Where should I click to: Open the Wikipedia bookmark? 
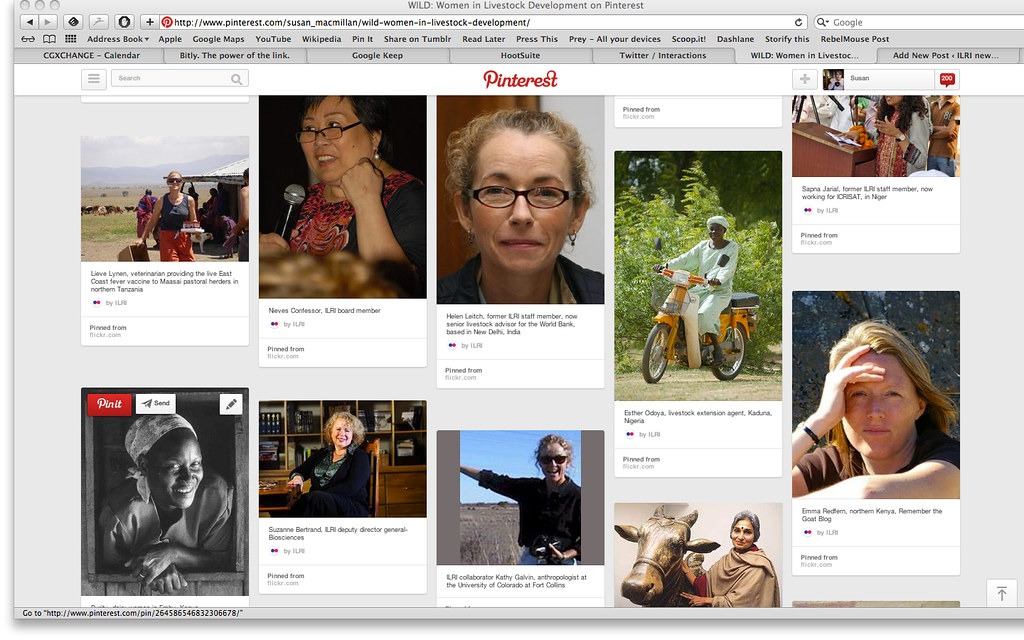pyautogui.click(x=321, y=39)
